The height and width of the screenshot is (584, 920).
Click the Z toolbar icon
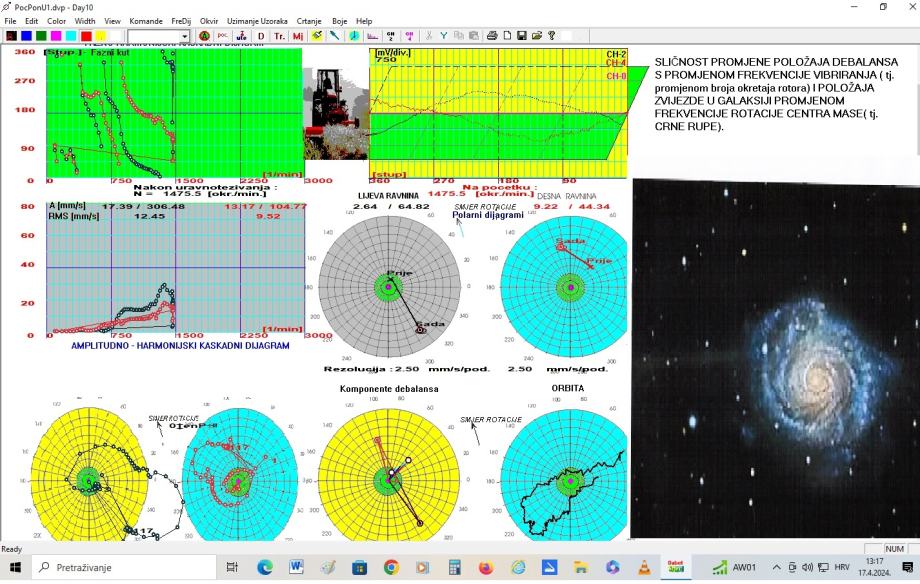point(241,36)
